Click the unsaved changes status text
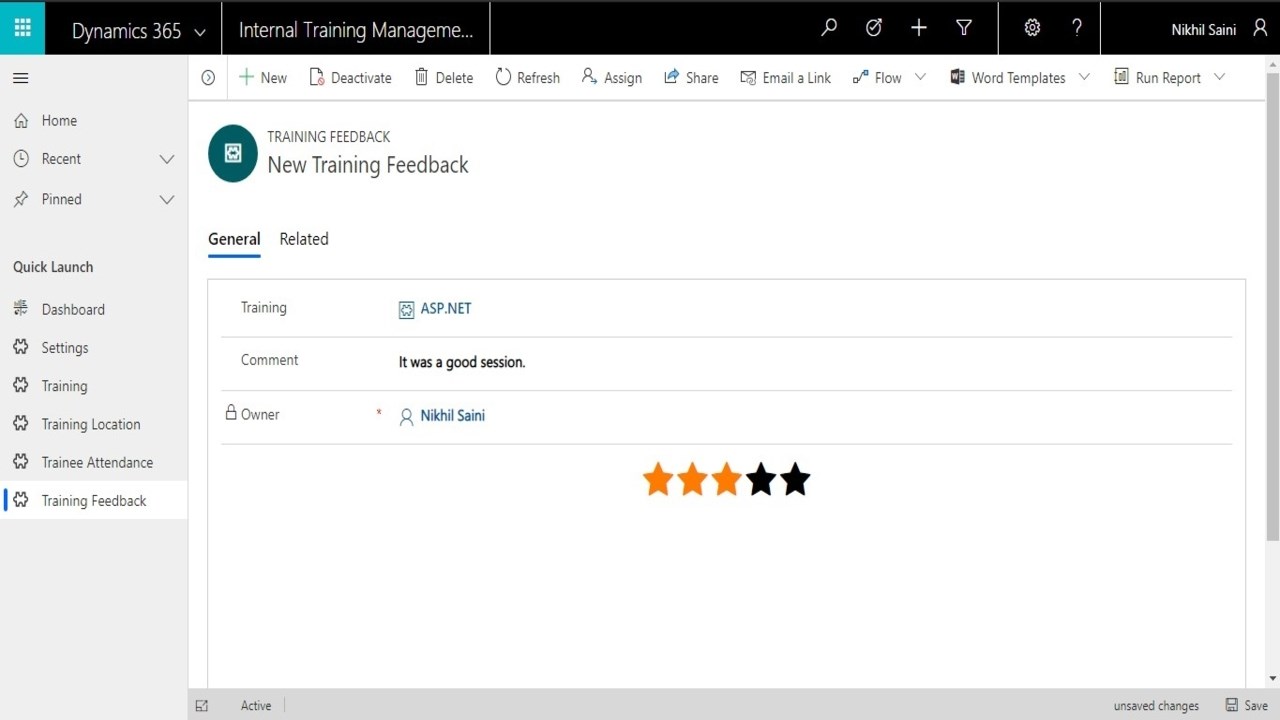Viewport: 1280px width, 720px height. 1156,706
